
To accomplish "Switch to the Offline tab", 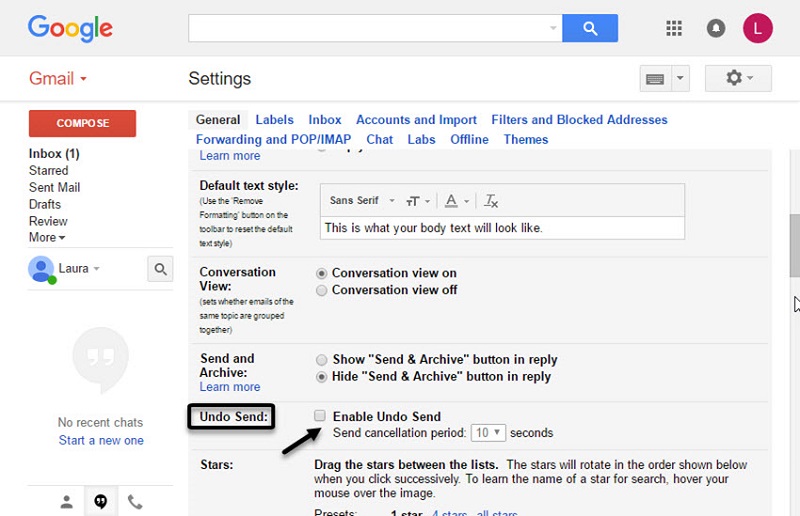I will (x=469, y=140).
